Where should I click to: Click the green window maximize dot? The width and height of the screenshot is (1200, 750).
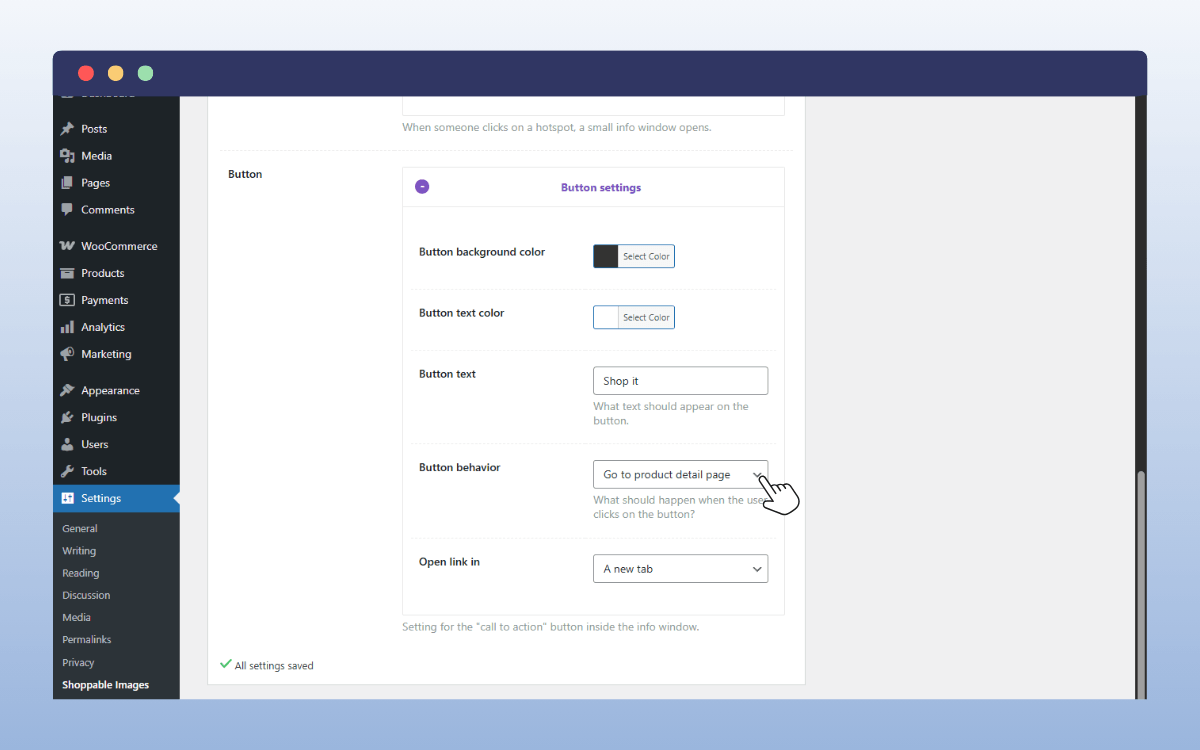[145, 73]
